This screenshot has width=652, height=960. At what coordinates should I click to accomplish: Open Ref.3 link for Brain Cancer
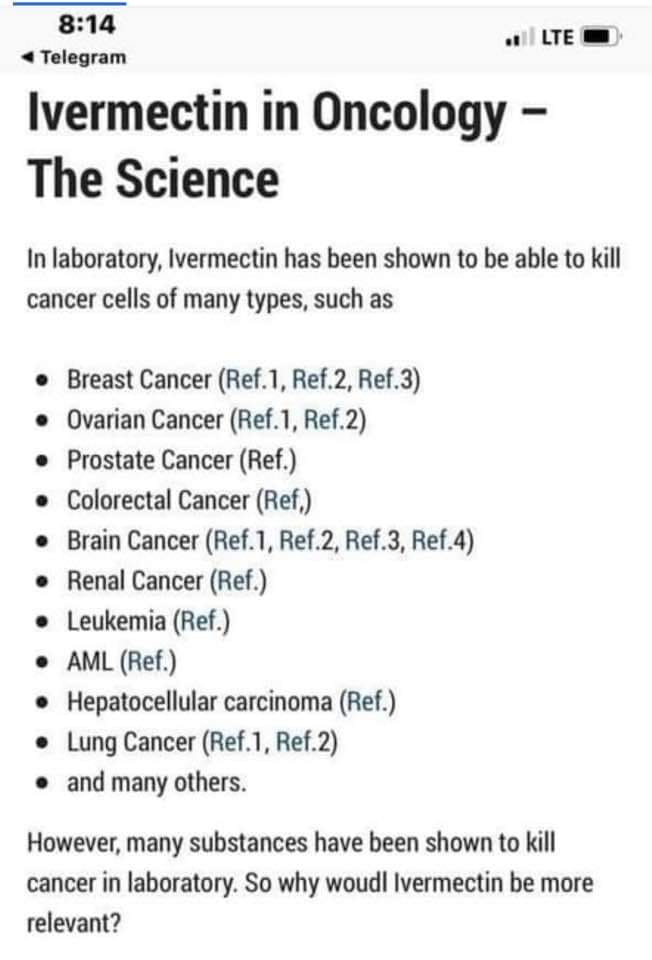[374, 540]
